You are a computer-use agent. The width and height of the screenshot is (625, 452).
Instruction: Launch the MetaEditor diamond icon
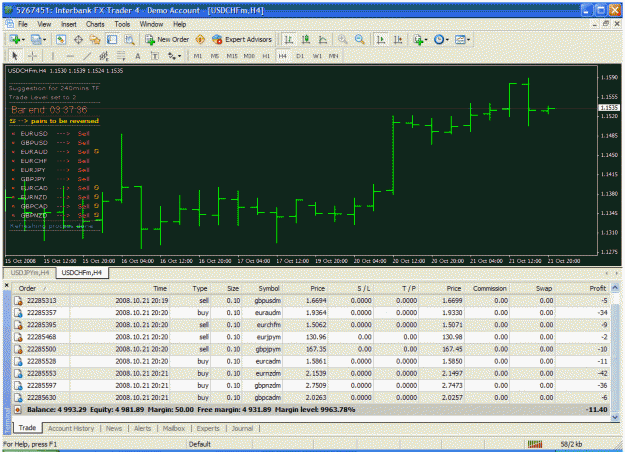click(x=200, y=39)
